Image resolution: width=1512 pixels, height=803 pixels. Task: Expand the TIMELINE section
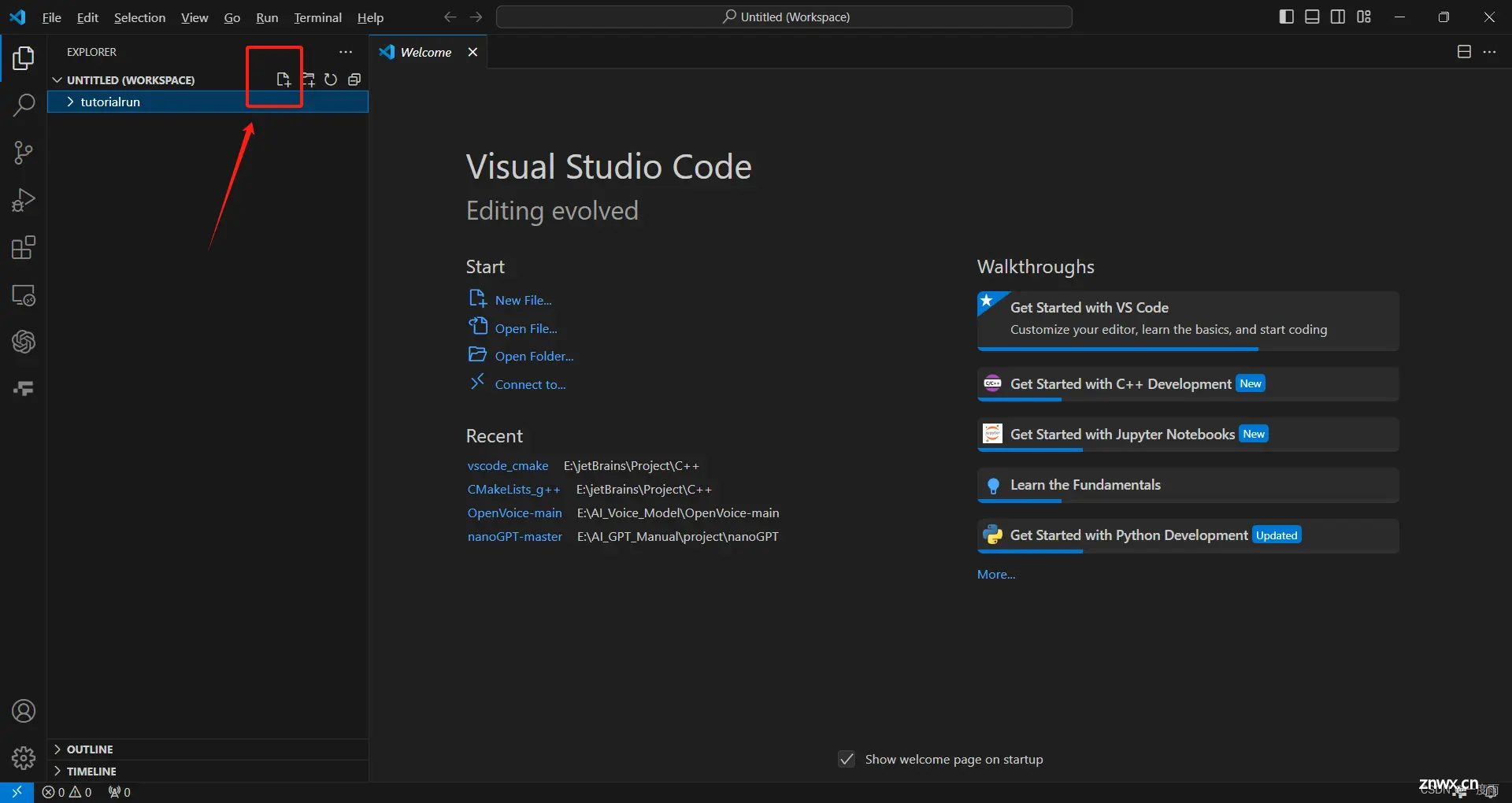click(x=208, y=772)
